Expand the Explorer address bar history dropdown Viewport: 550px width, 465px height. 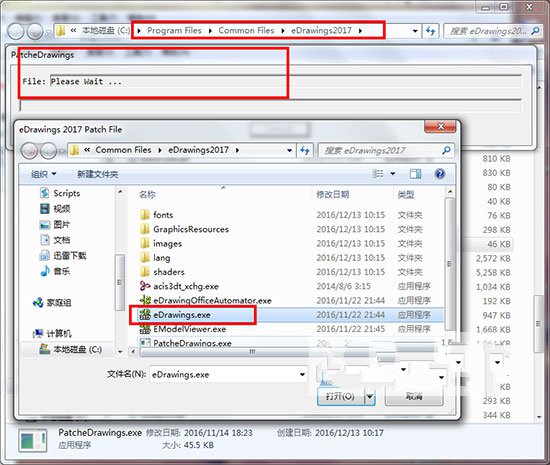(415, 31)
